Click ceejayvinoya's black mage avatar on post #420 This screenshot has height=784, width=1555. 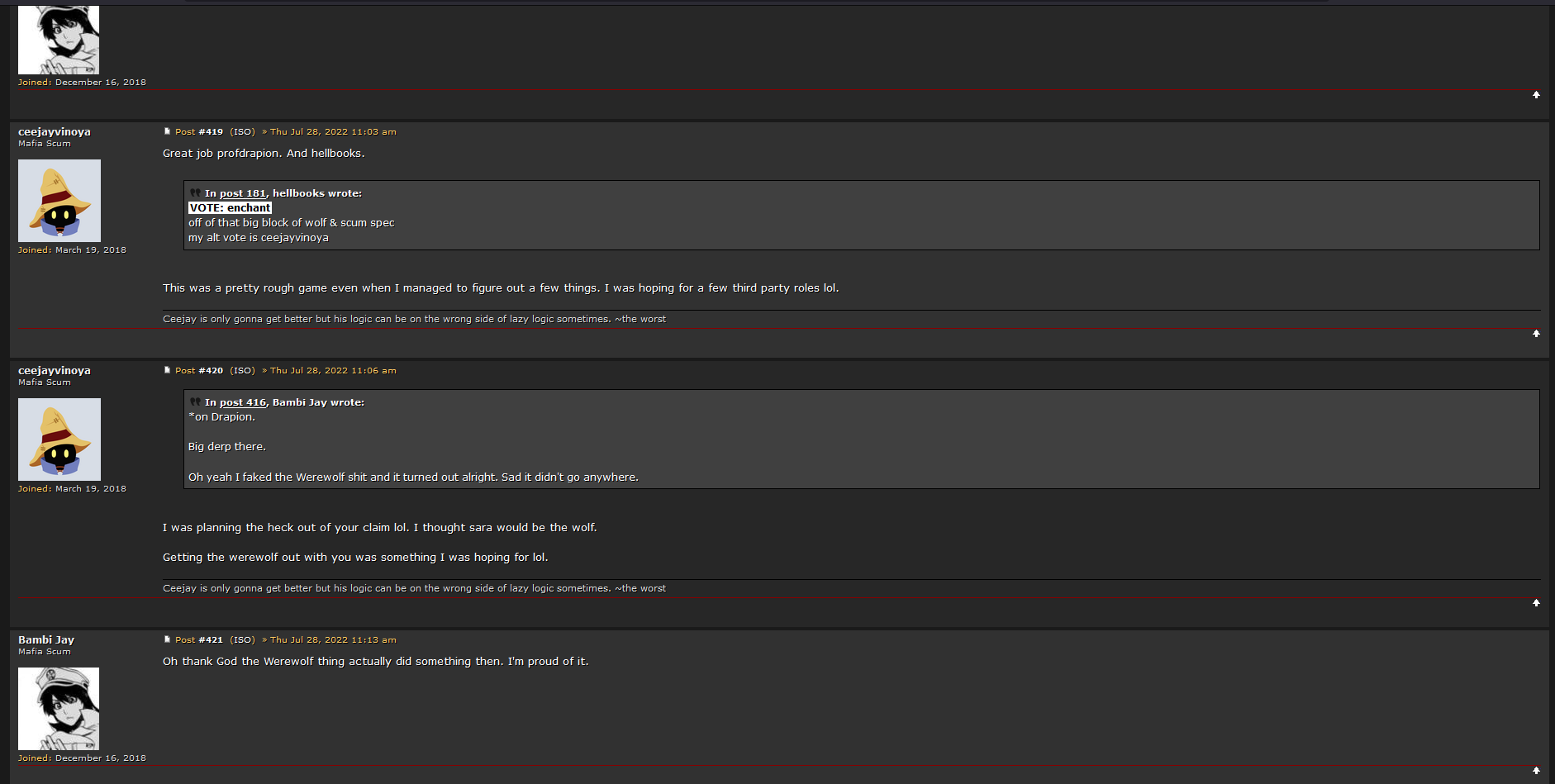point(59,440)
